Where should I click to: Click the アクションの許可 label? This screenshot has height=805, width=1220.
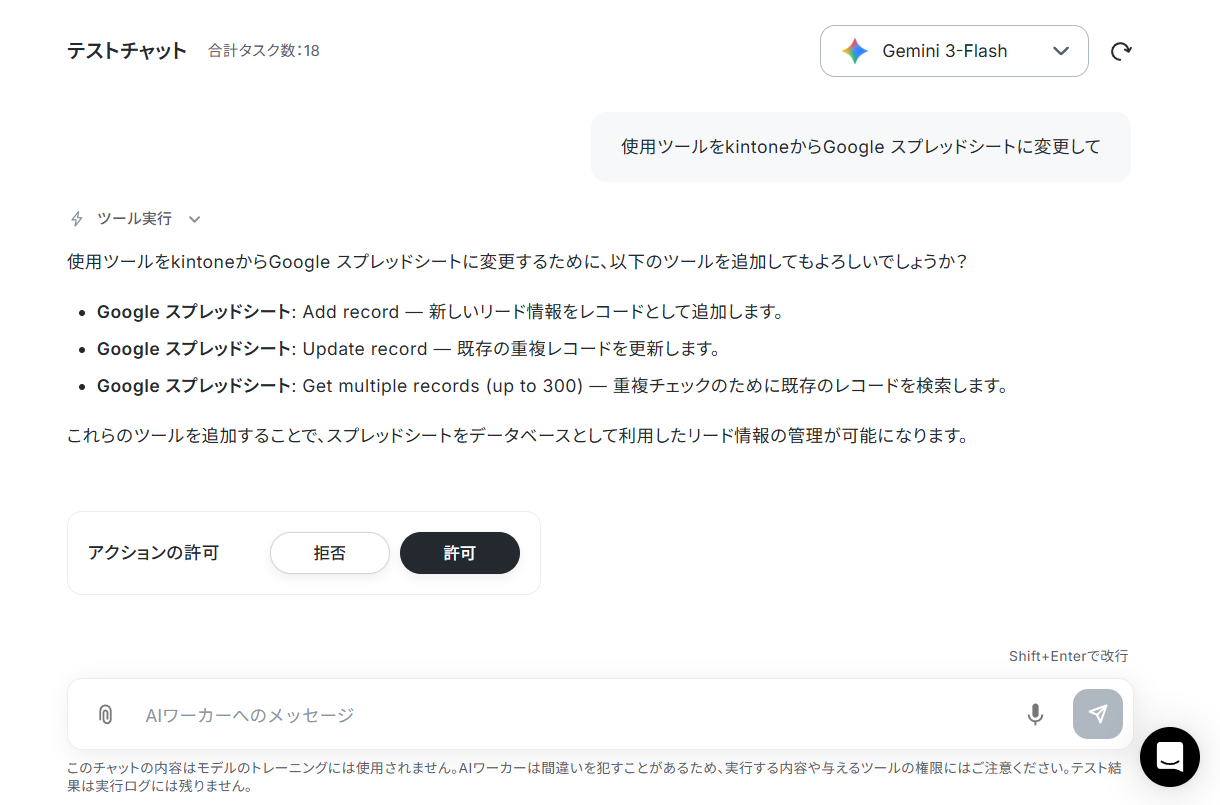coord(153,553)
